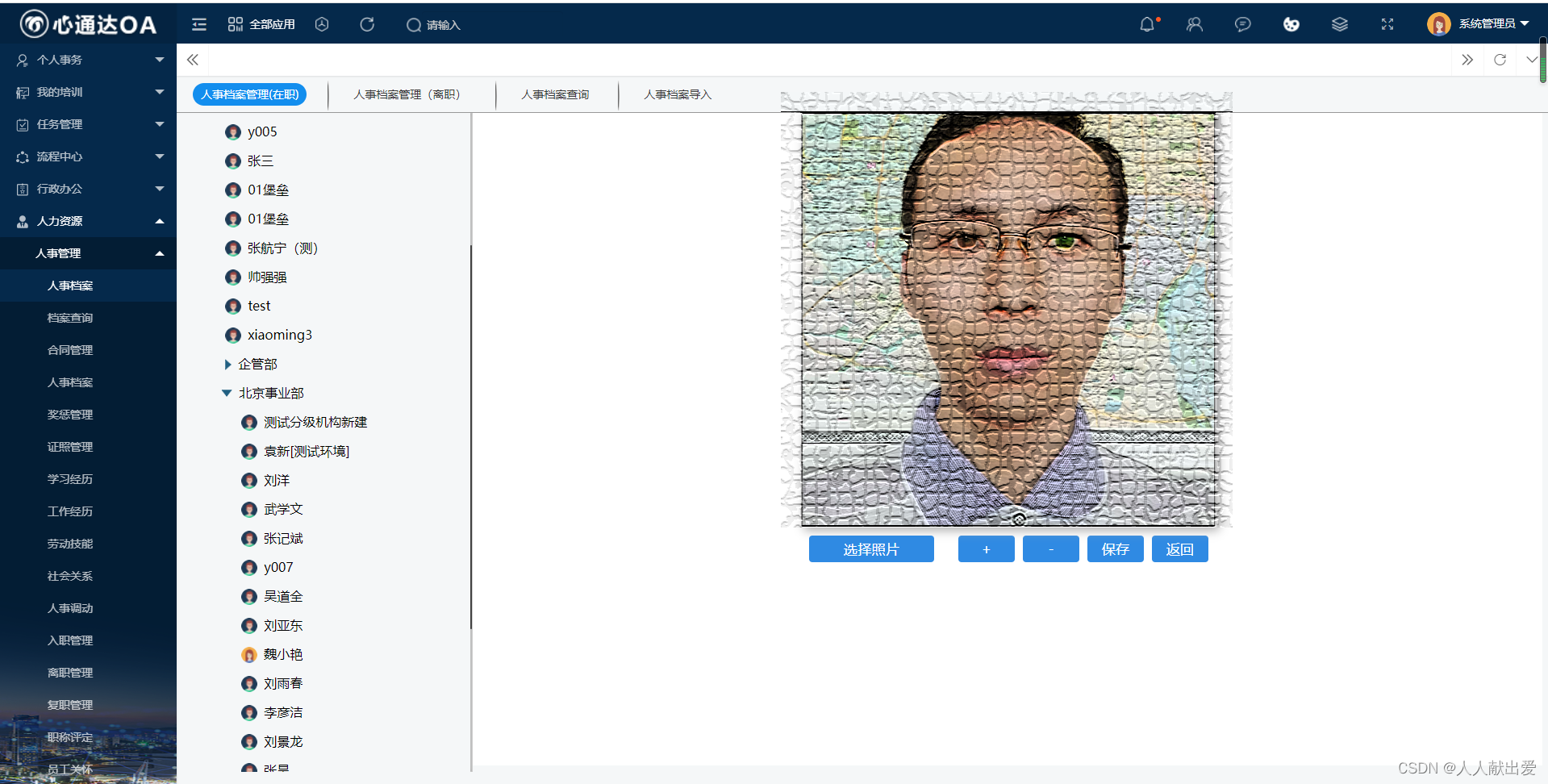Image resolution: width=1548 pixels, height=784 pixels.
Task: Expand the 任务管理 sidebar menu
Action: click(x=88, y=124)
